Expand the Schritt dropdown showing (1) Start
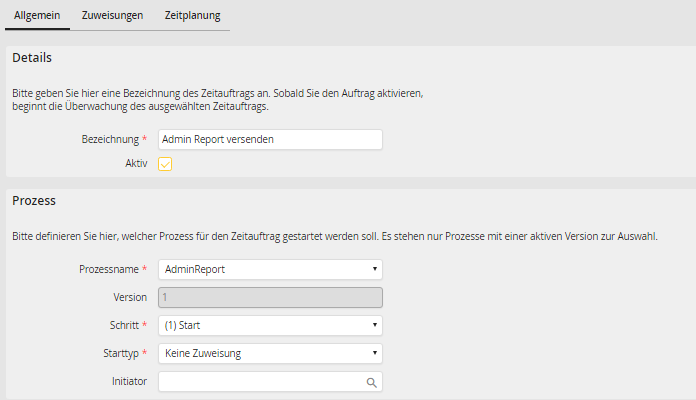 click(x=270, y=325)
